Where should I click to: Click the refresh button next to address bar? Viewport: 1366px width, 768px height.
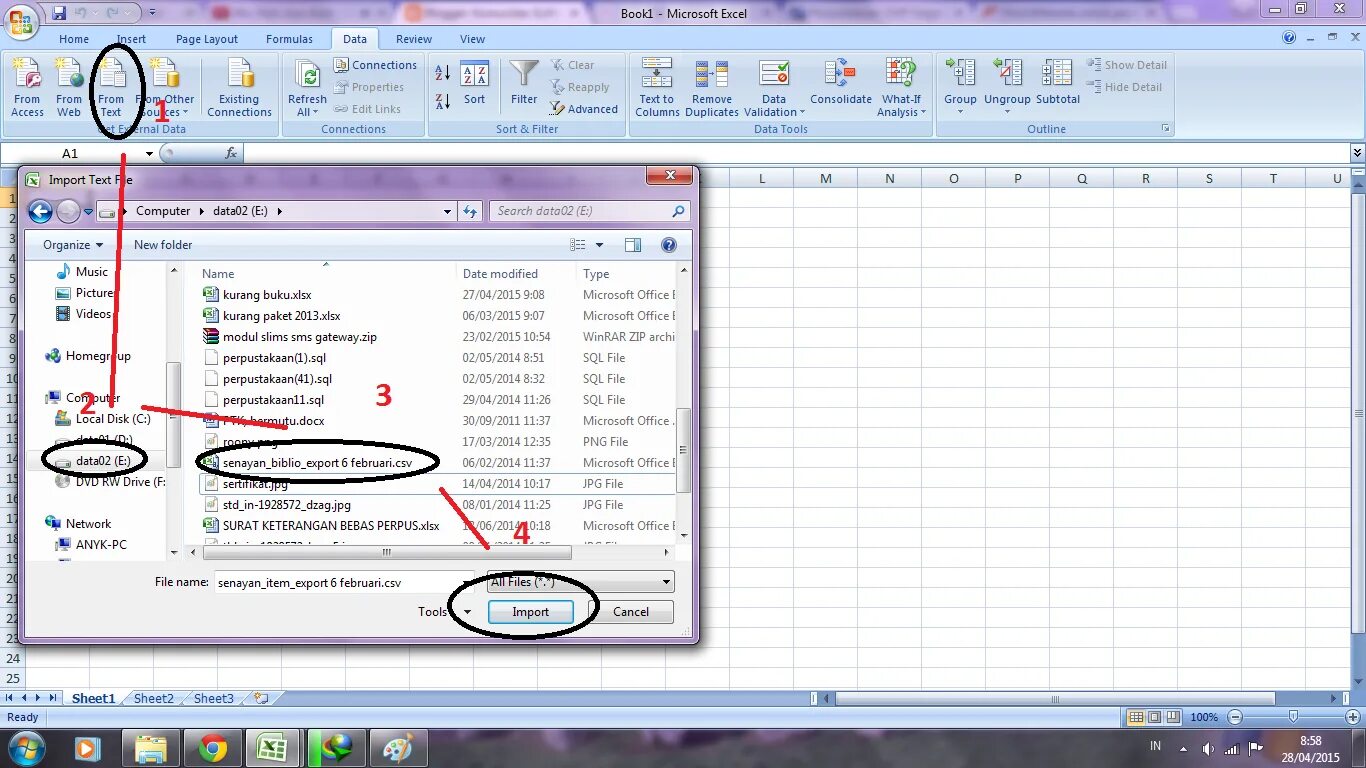(471, 211)
